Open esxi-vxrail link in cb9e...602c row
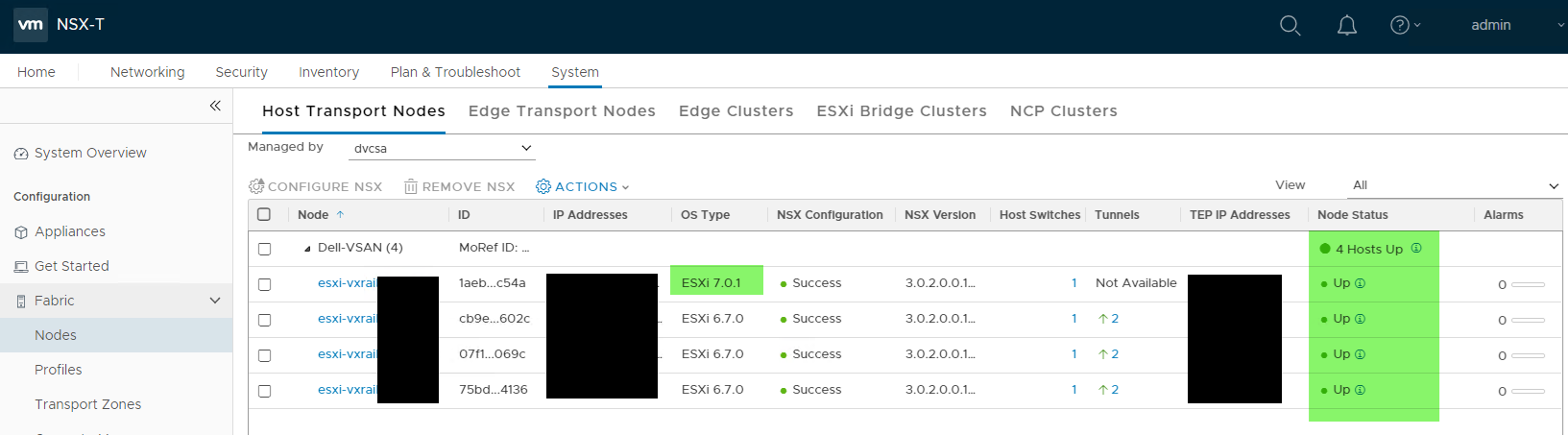The image size is (1568, 435). pyautogui.click(x=348, y=319)
